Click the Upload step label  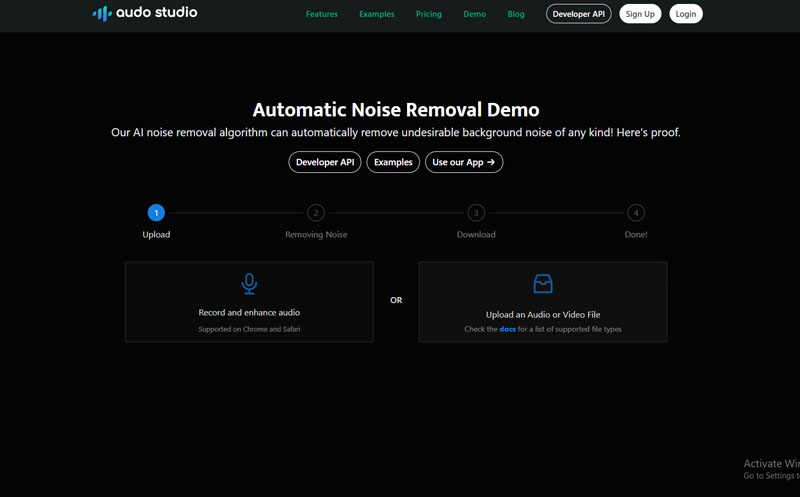(156, 235)
